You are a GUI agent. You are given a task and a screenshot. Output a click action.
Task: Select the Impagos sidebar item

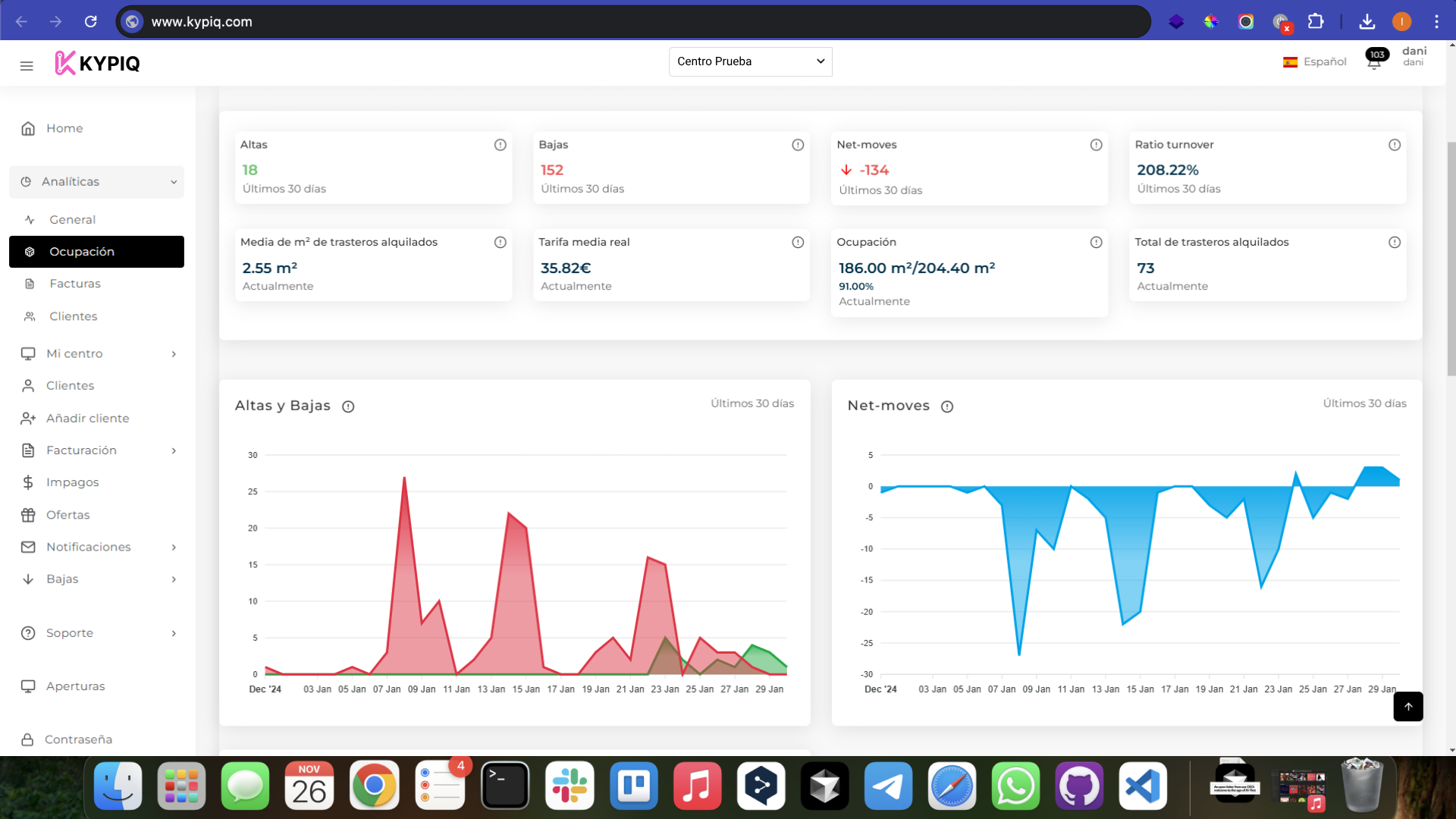pos(72,482)
